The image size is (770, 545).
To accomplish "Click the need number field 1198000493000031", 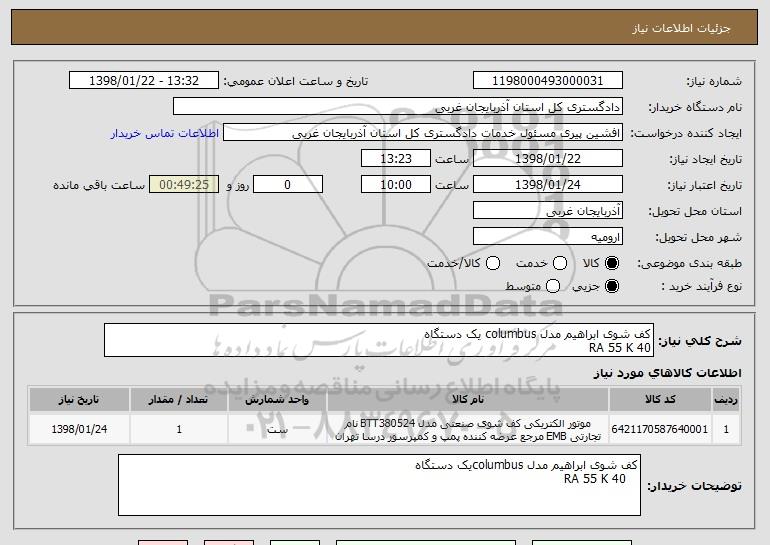I will tap(548, 81).
